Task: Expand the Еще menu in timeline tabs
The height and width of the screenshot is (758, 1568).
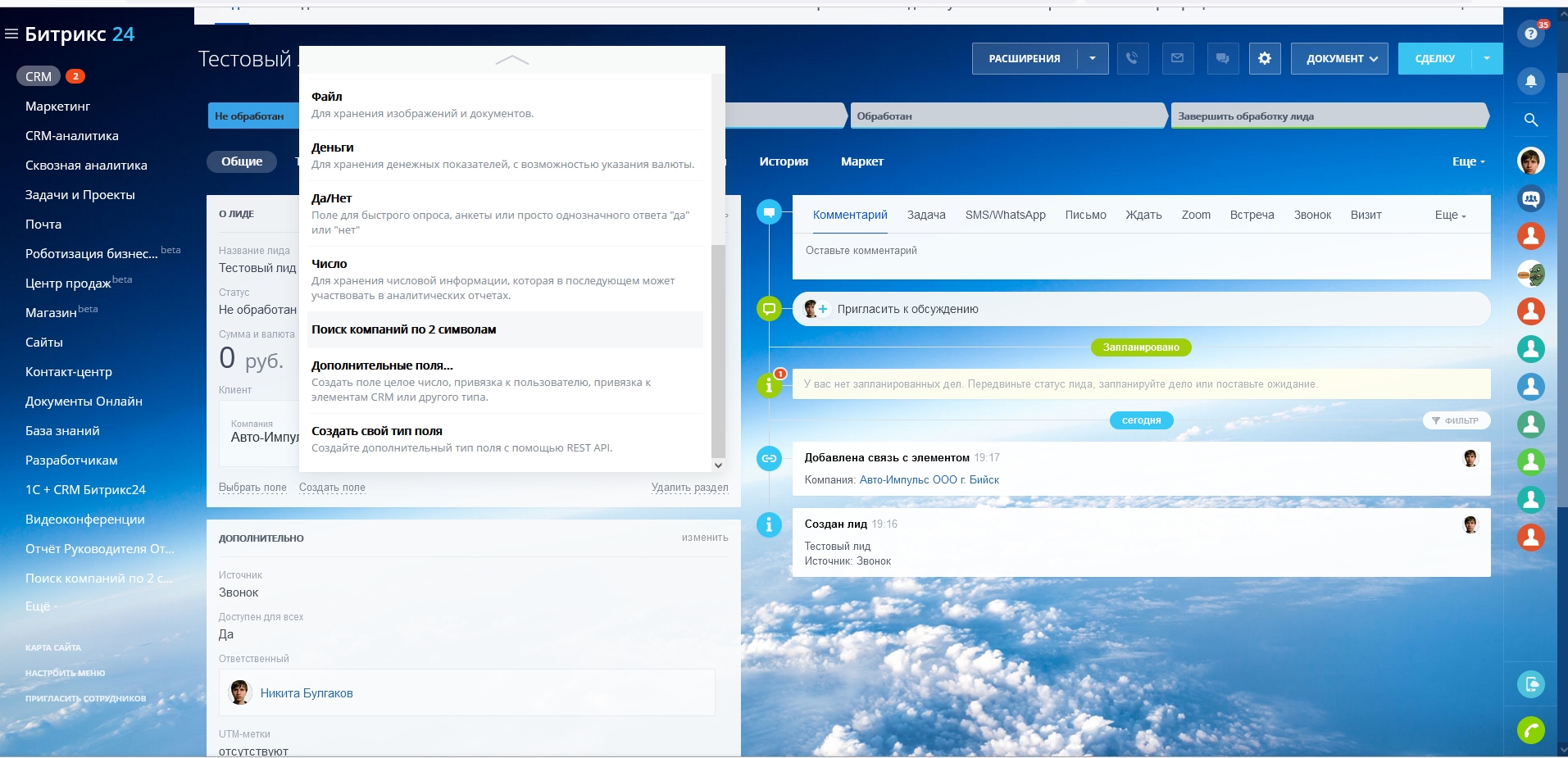Action: [1450, 215]
